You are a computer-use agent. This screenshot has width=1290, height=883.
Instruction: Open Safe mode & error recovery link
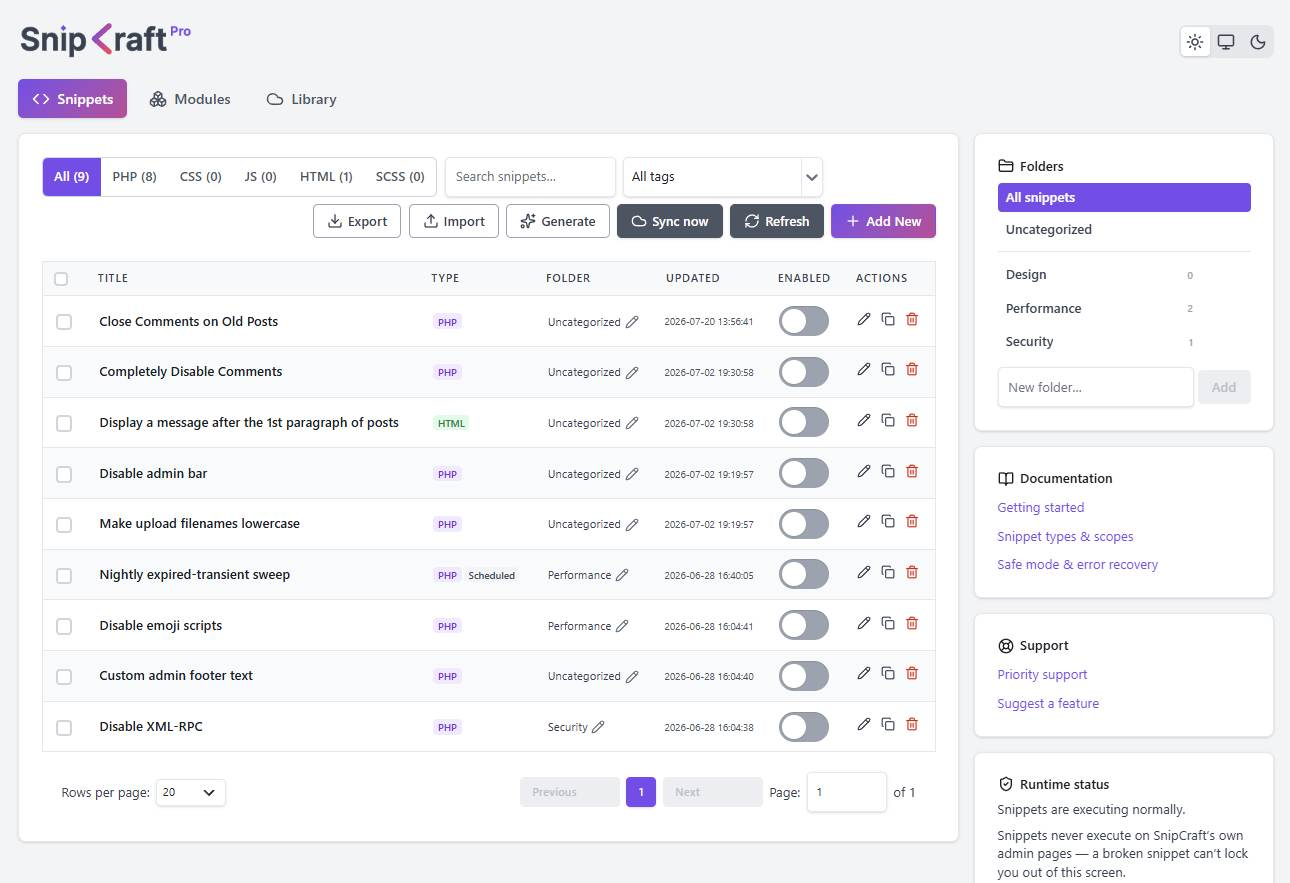tap(1077, 564)
